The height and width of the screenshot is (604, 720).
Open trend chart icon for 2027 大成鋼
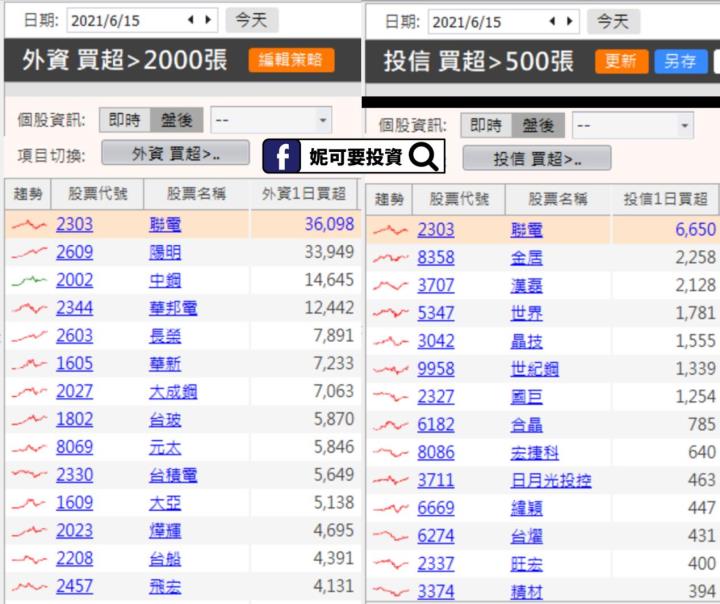(x=28, y=391)
